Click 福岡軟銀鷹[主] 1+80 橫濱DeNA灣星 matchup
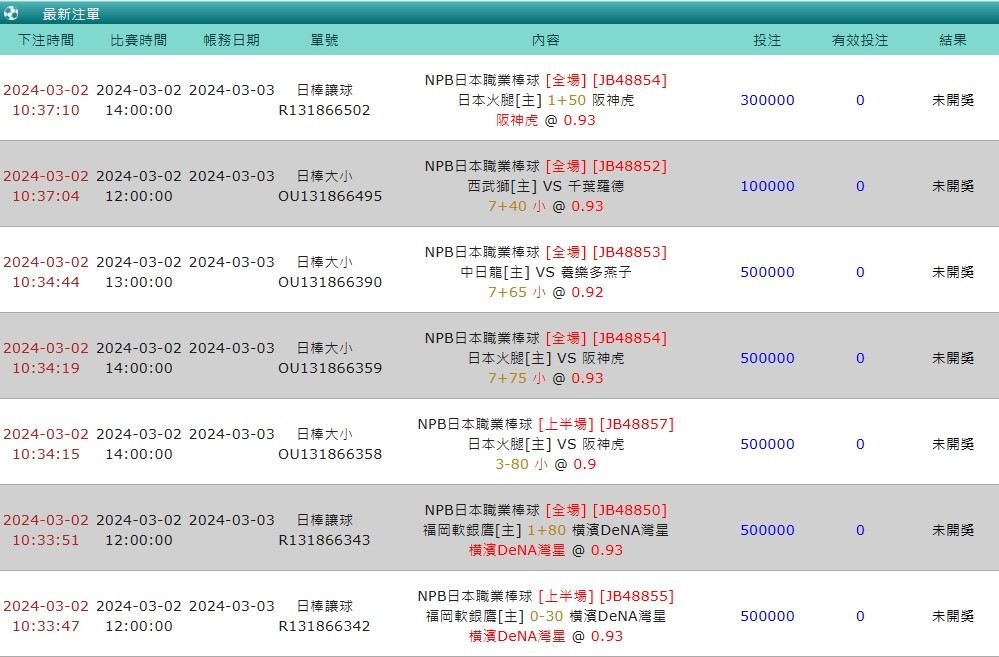This screenshot has width=999, height=657. 546,530
